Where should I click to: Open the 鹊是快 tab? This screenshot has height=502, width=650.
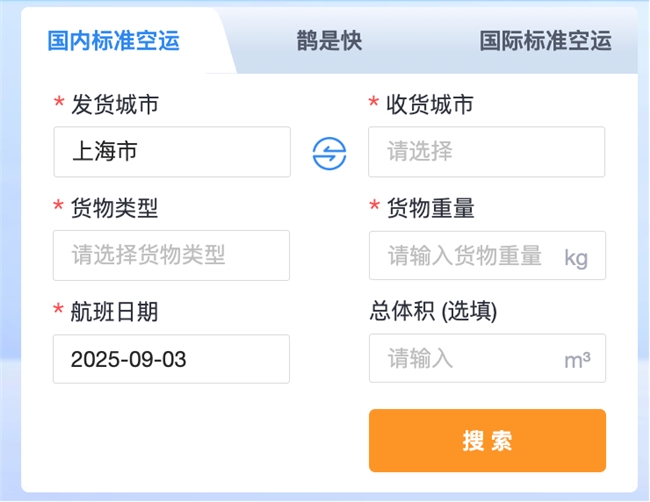click(x=329, y=41)
